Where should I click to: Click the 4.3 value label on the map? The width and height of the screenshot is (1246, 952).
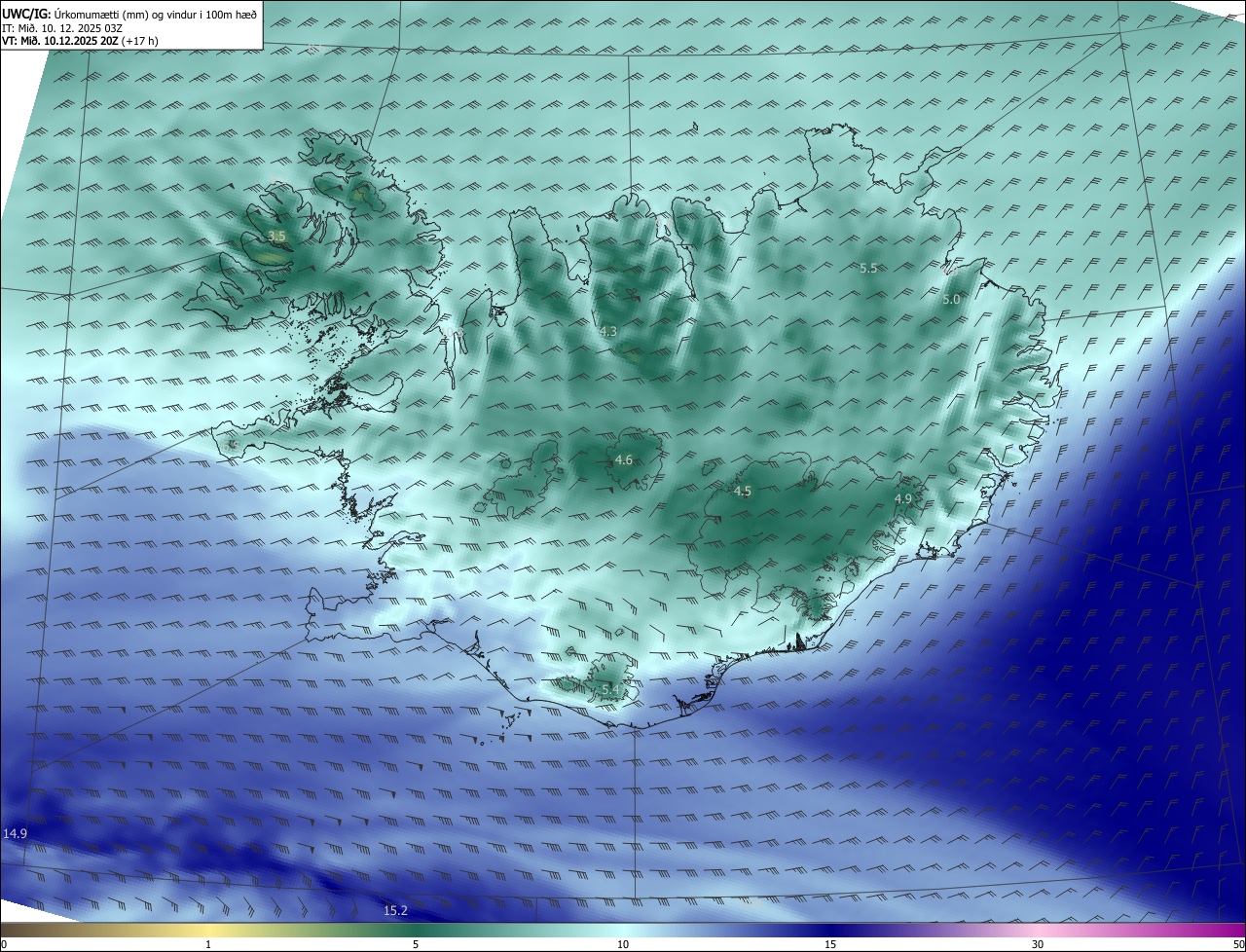(x=608, y=332)
